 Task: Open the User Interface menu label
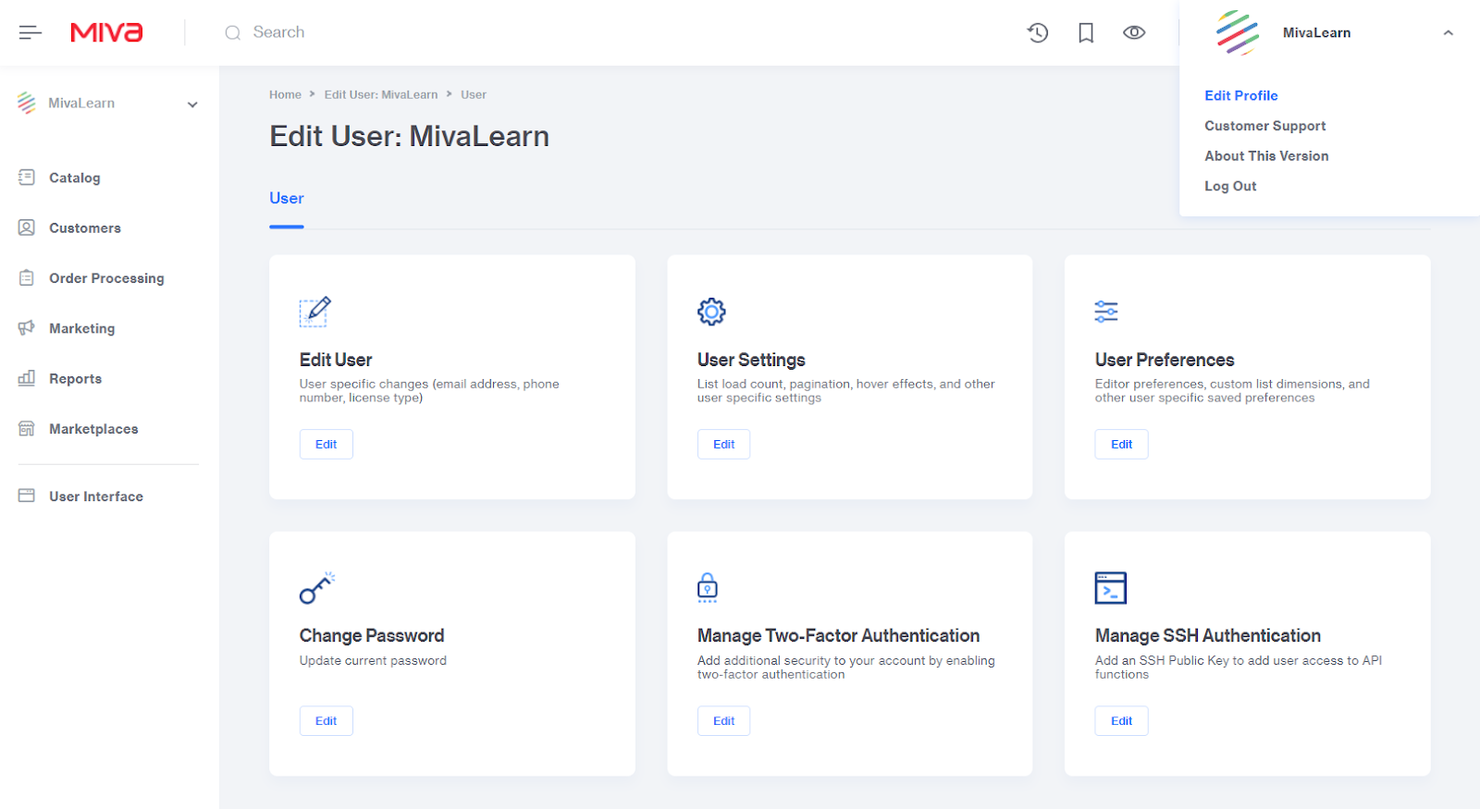[x=96, y=496]
